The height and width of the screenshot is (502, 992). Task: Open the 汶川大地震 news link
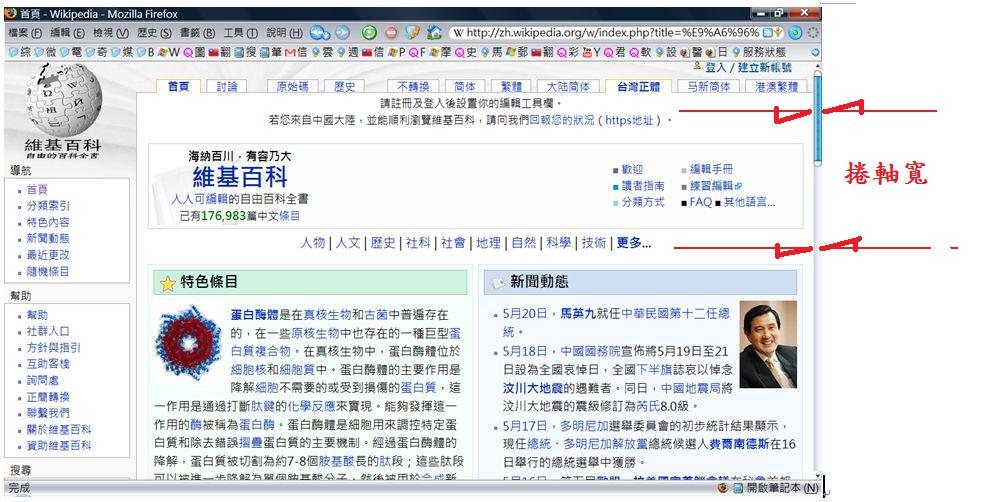(x=533, y=388)
